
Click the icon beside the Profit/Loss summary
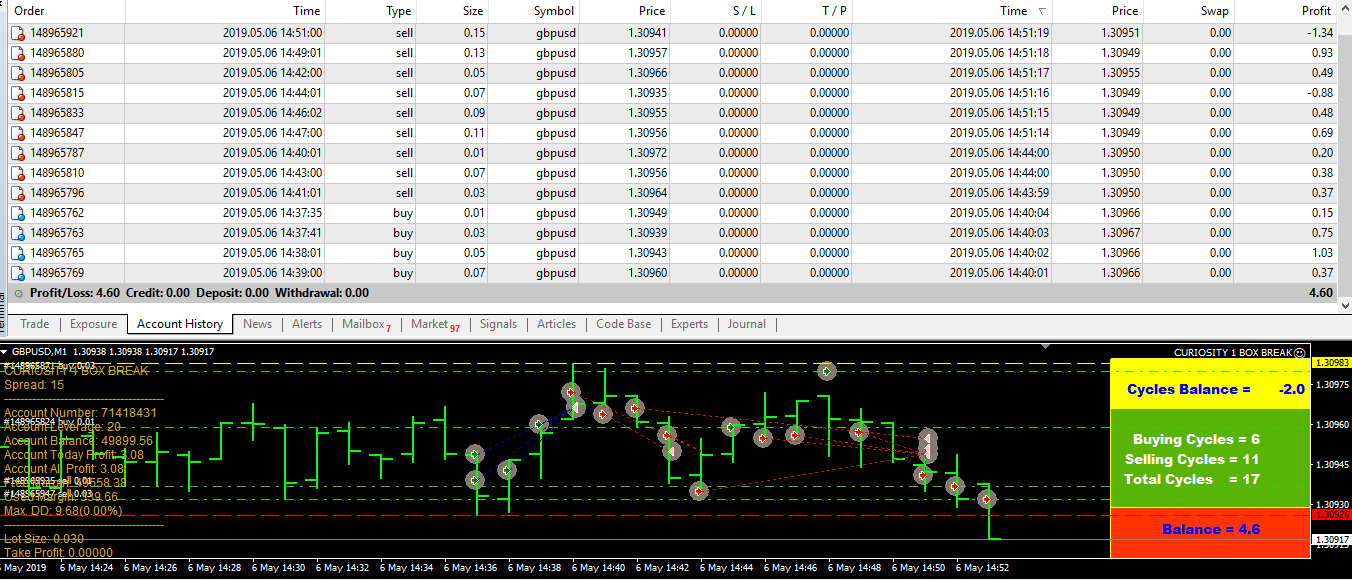click(19, 294)
